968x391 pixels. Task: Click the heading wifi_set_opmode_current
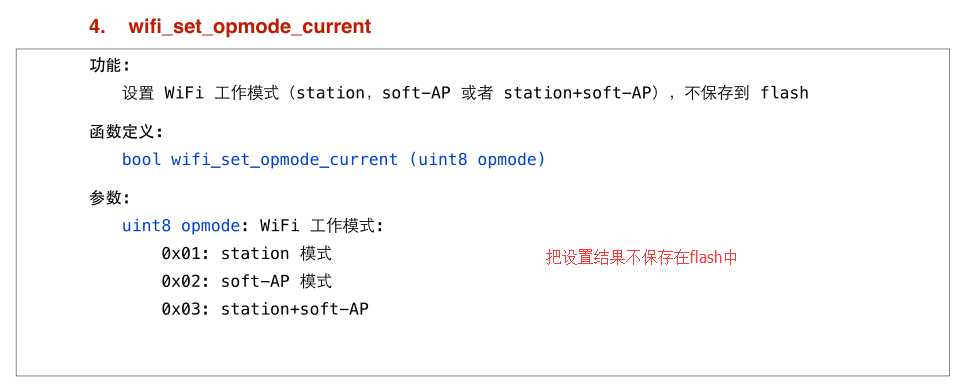pyautogui.click(x=250, y=27)
